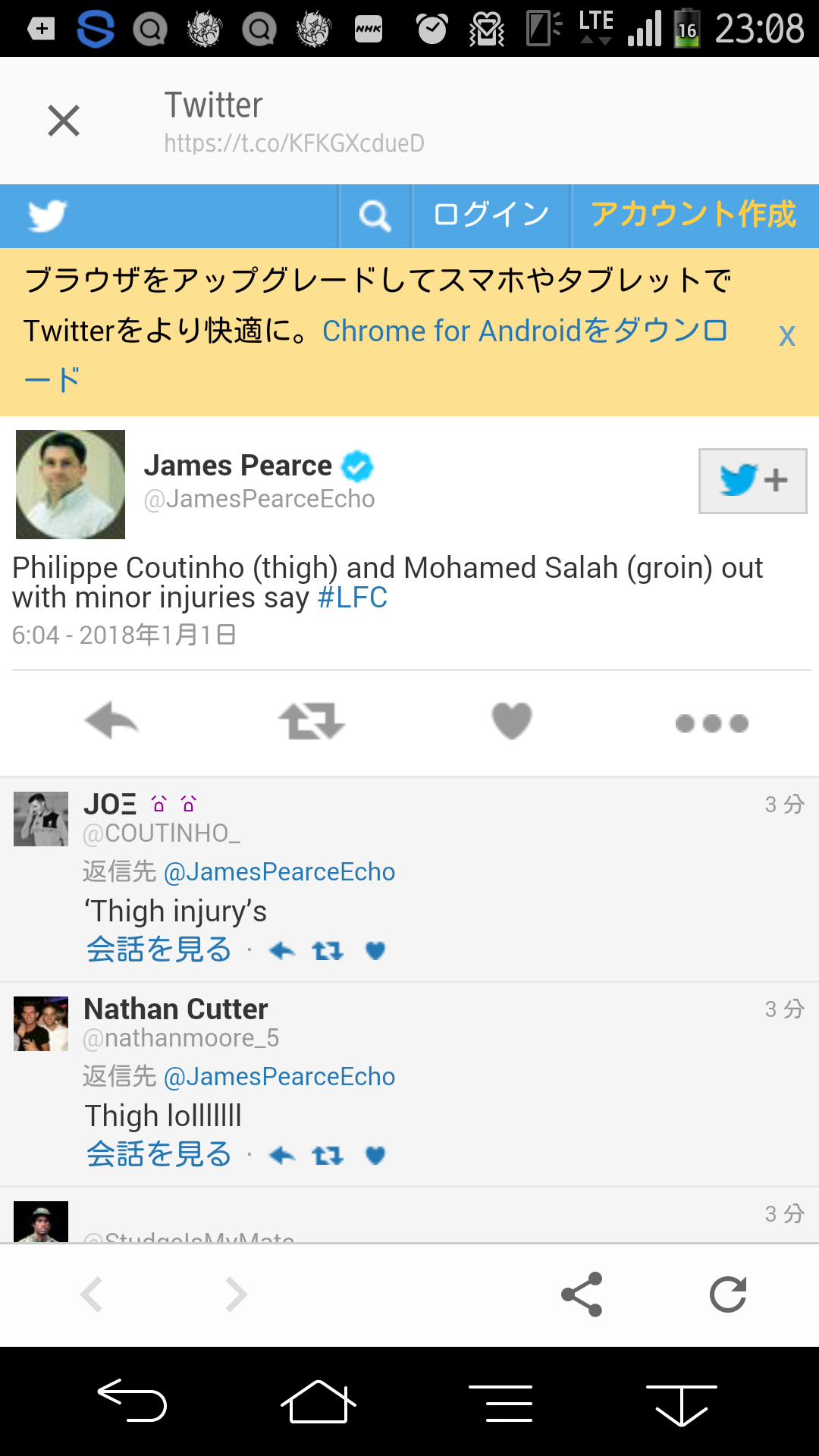Like JOE's 'Thigh injury's' reply
The height and width of the screenshot is (1456, 819).
point(375,950)
